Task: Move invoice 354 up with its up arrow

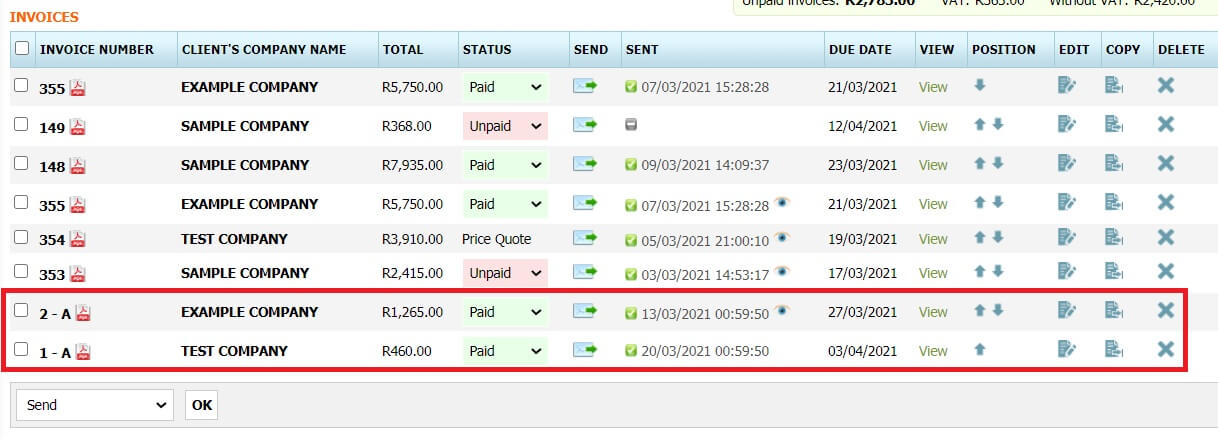Action: (x=980, y=238)
